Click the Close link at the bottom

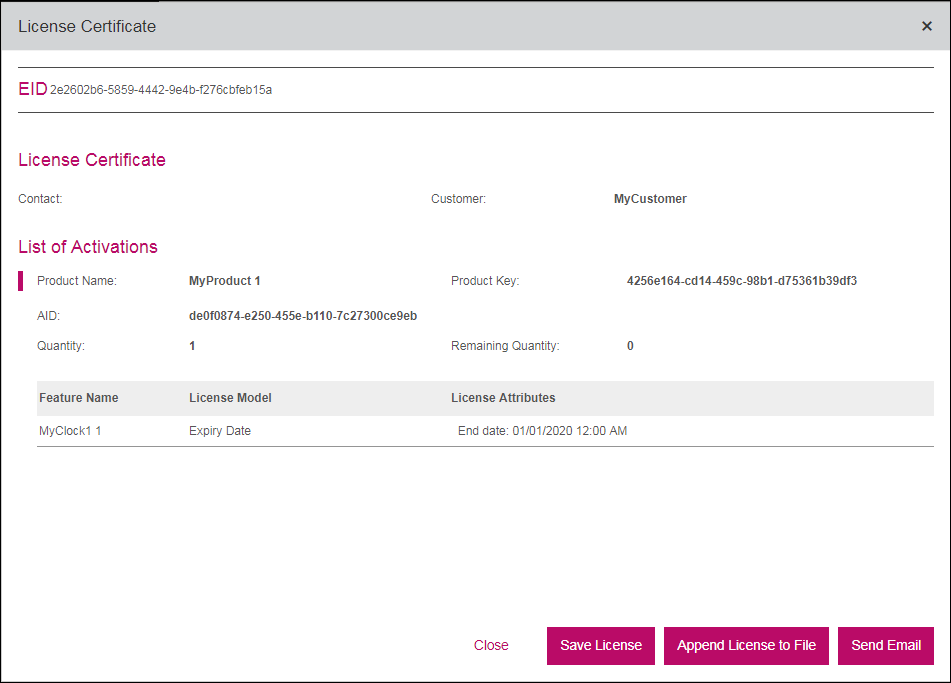[491, 646]
